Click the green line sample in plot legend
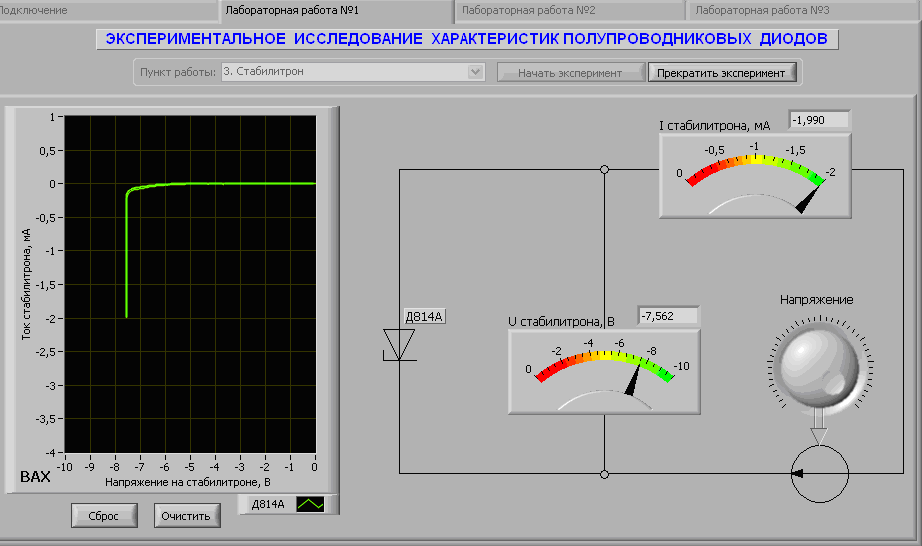 [x=311, y=505]
